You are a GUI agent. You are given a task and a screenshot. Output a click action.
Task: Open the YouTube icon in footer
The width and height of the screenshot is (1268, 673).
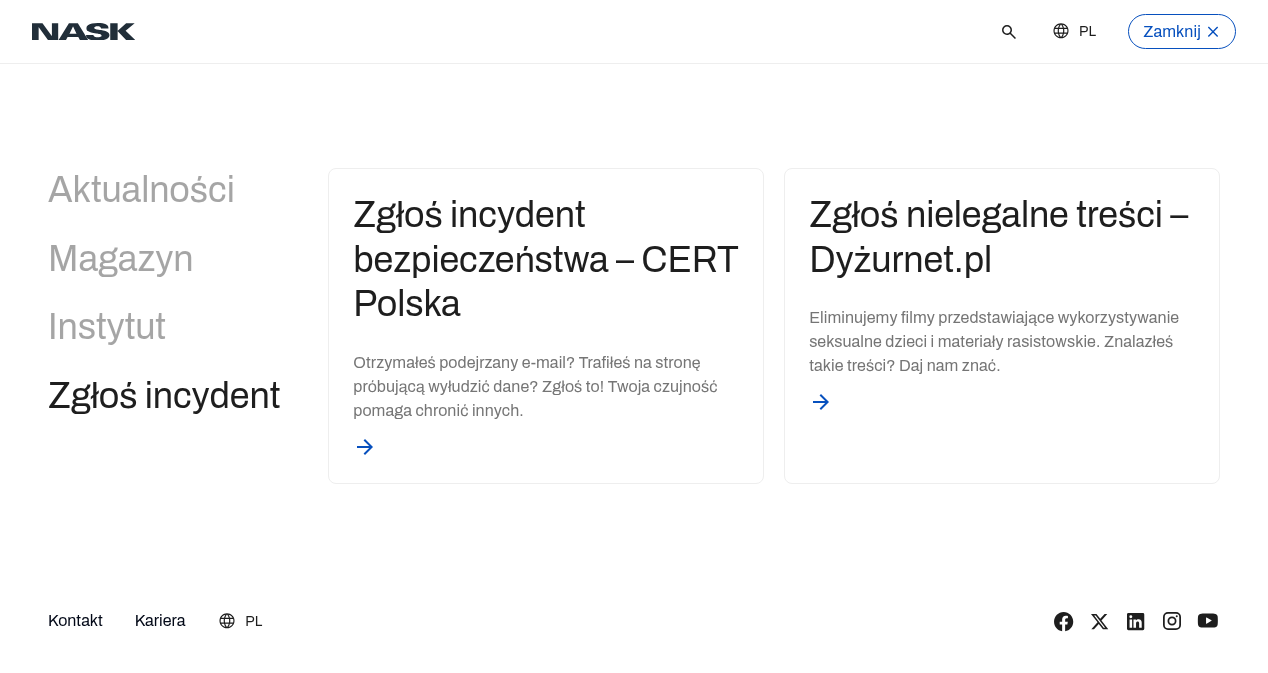1208,621
